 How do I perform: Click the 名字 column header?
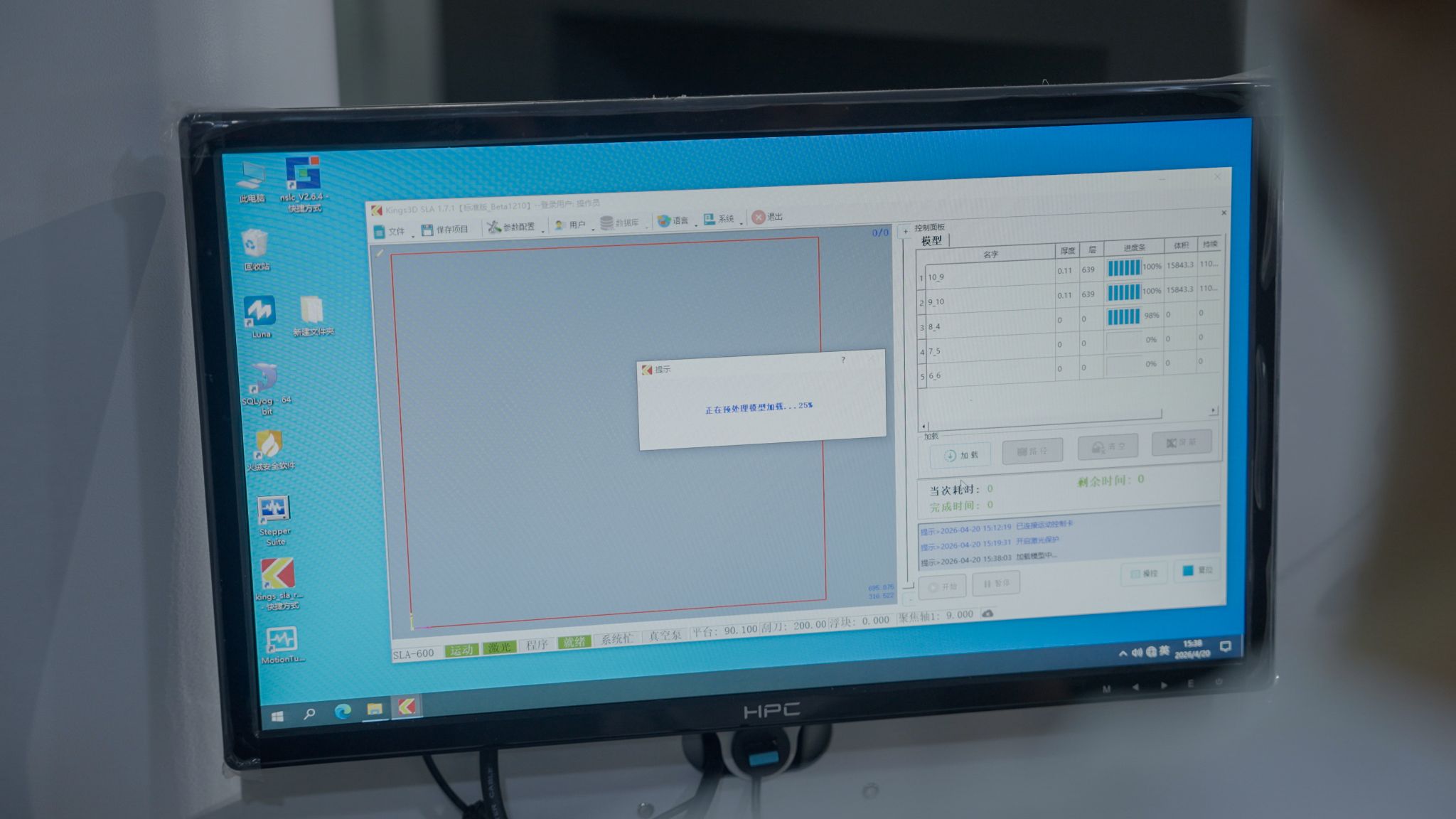click(x=990, y=254)
